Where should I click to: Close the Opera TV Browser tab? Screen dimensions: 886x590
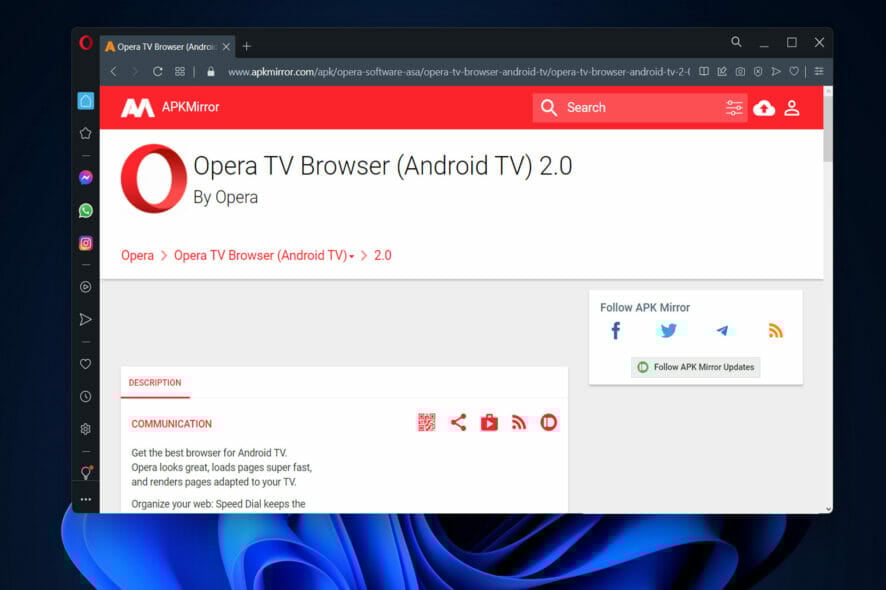tap(226, 47)
